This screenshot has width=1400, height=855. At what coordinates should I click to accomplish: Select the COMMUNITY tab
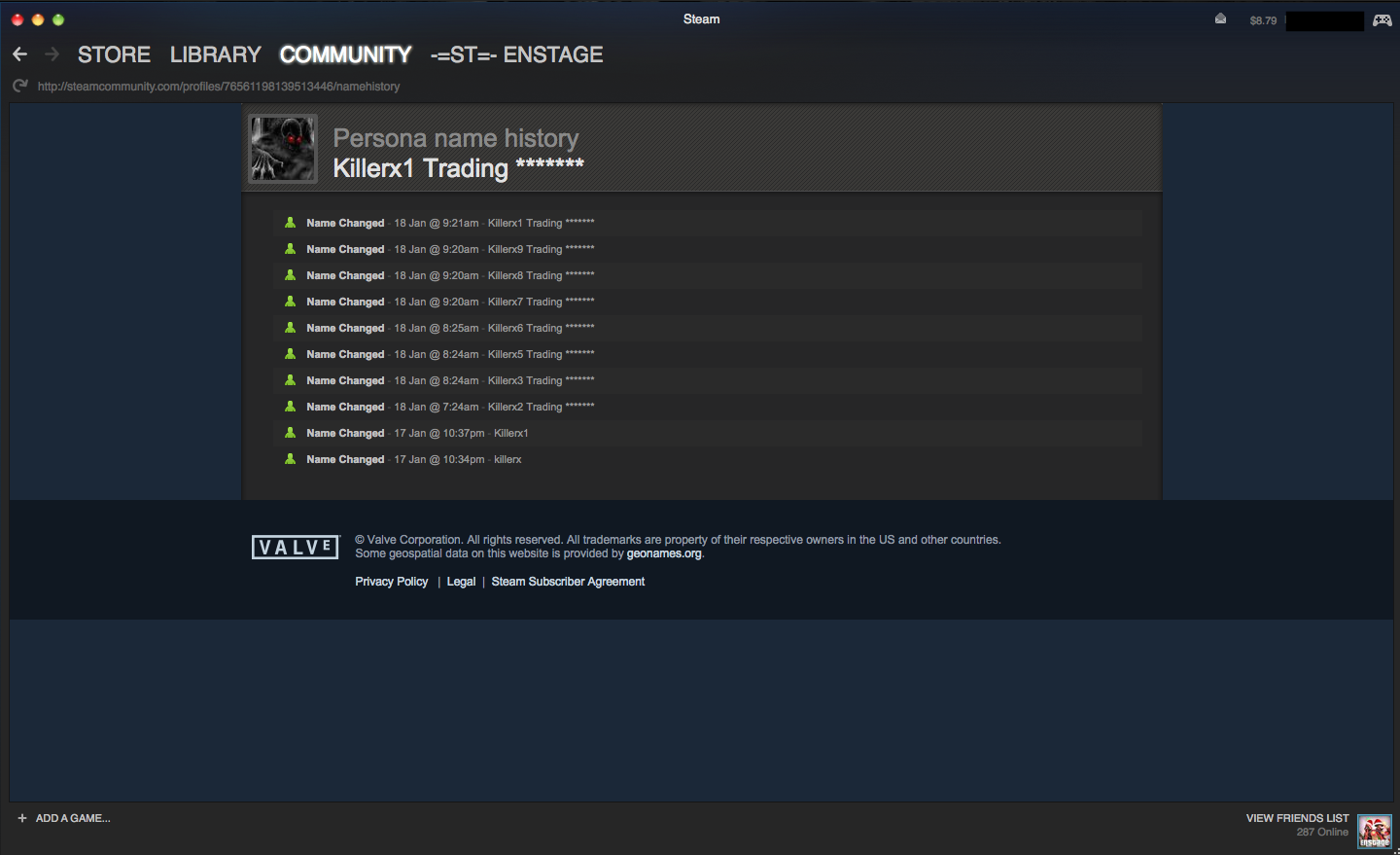pyautogui.click(x=345, y=54)
